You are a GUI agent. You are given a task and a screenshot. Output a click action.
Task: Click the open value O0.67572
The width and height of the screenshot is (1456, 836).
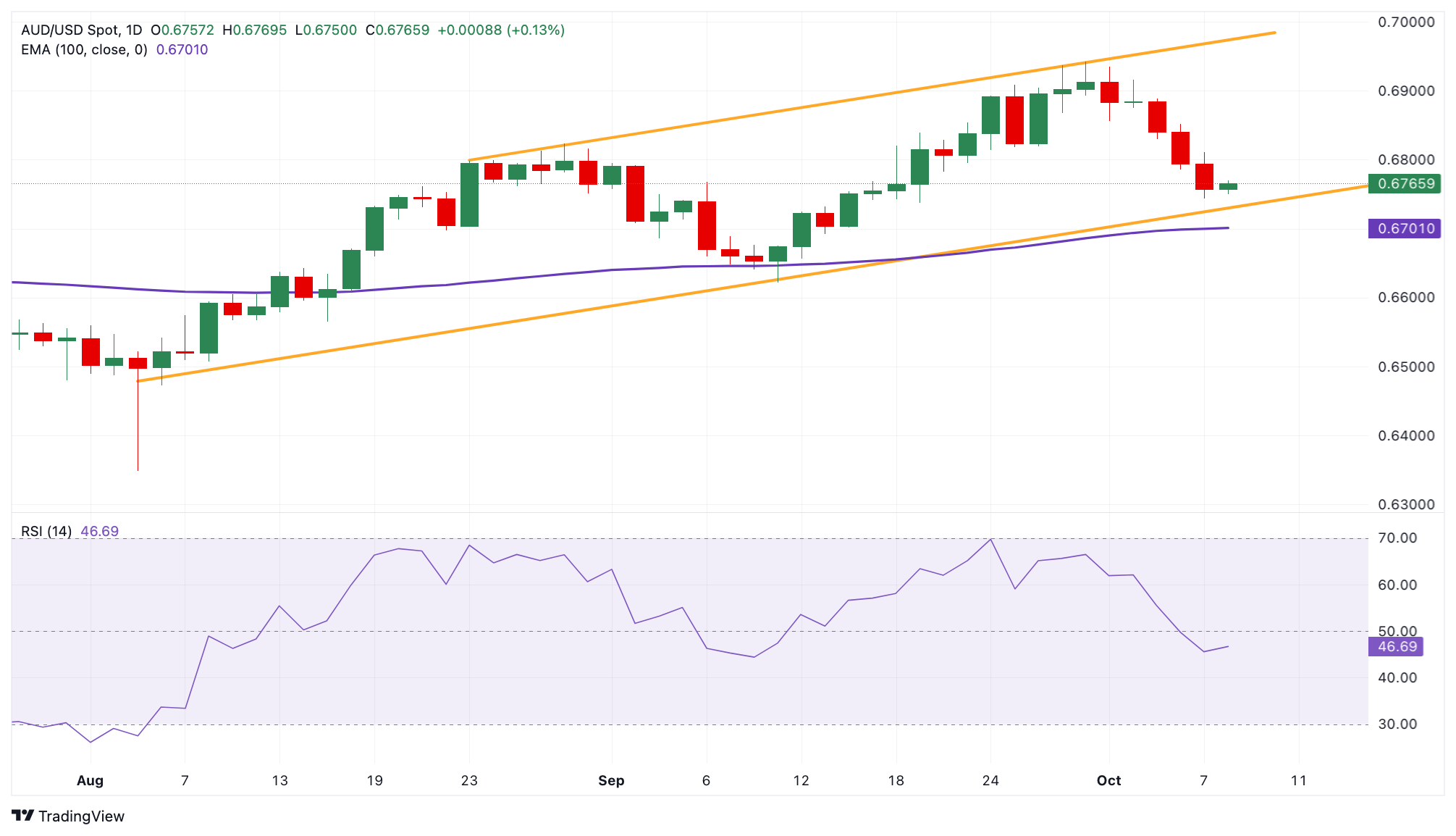click(182, 30)
